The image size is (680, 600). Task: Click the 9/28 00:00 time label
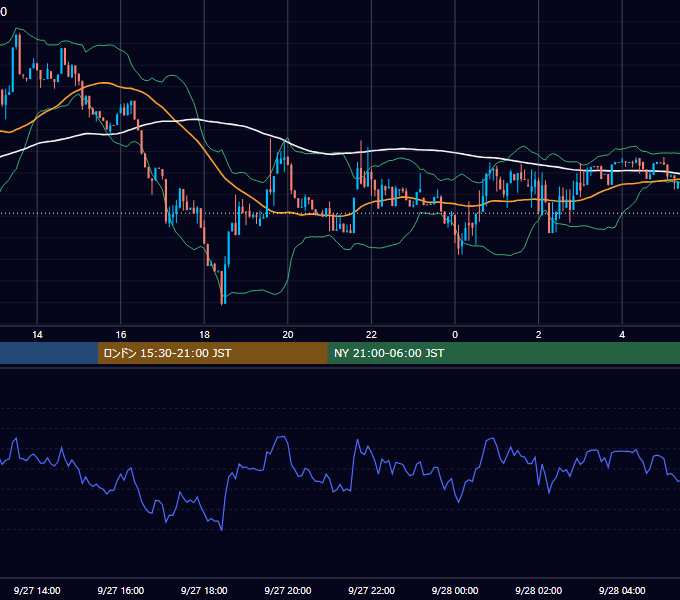pos(455,590)
